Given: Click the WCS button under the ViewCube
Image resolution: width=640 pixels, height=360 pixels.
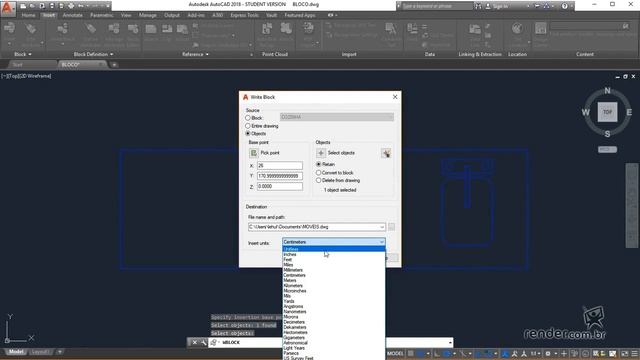Looking at the screenshot, I should [x=607, y=149].
